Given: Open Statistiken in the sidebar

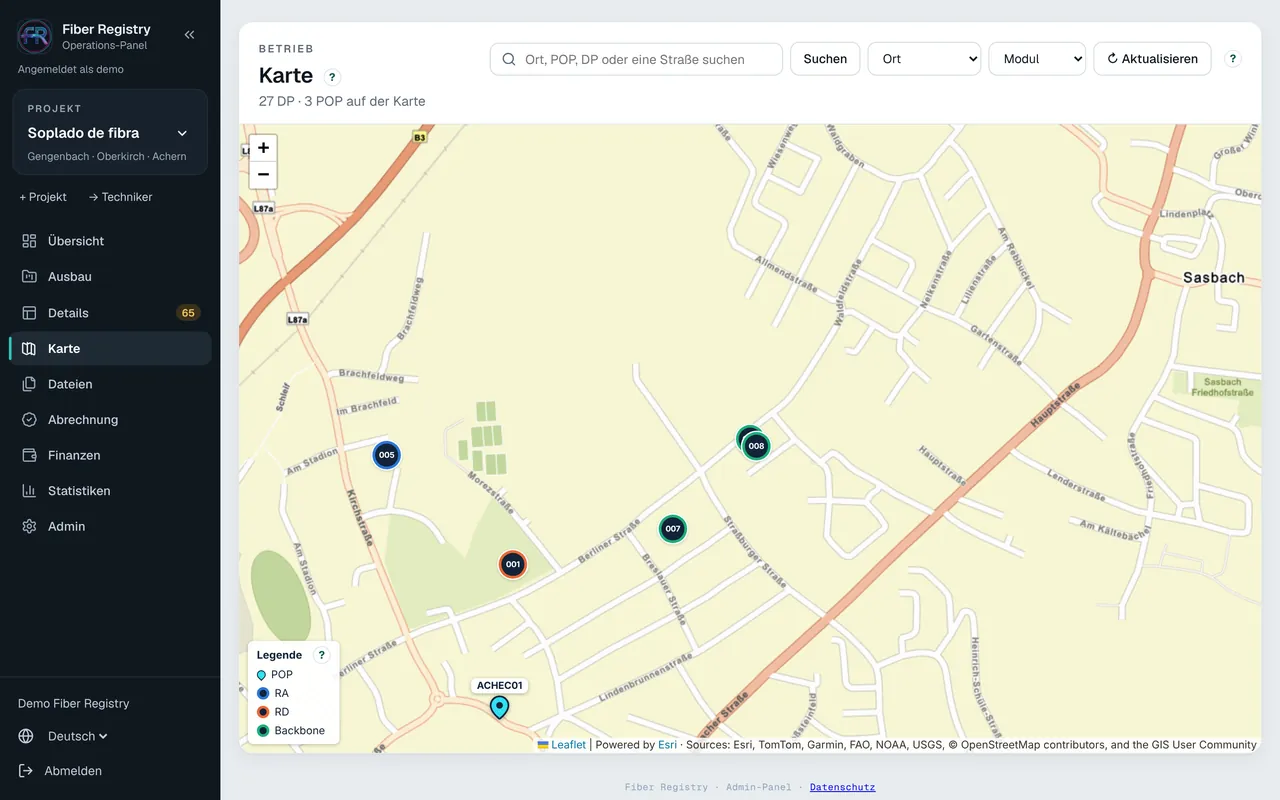Looking at the screenshot, I should coord(110,491).
